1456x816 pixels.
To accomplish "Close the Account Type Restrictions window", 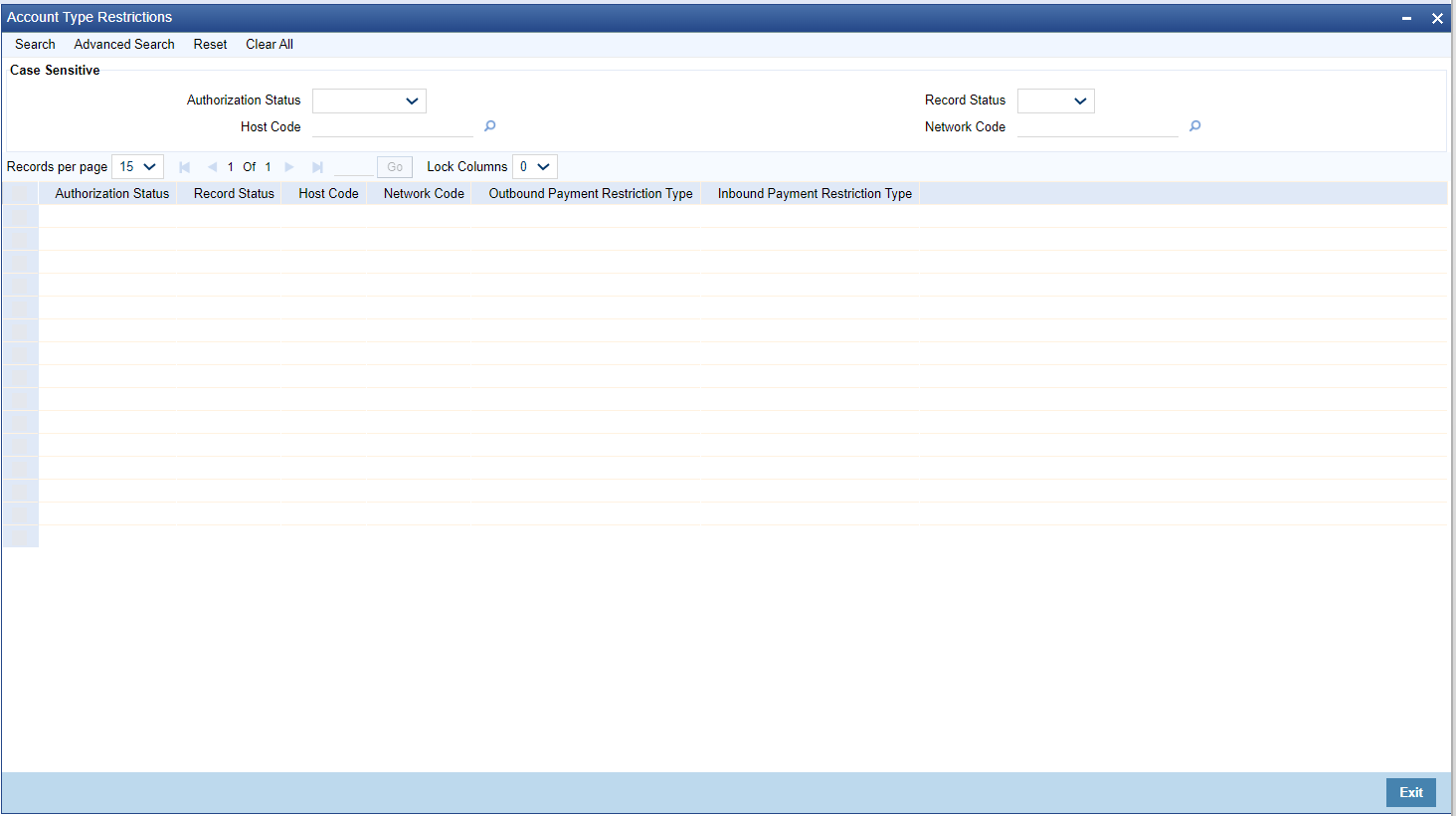I will 1437,18.
